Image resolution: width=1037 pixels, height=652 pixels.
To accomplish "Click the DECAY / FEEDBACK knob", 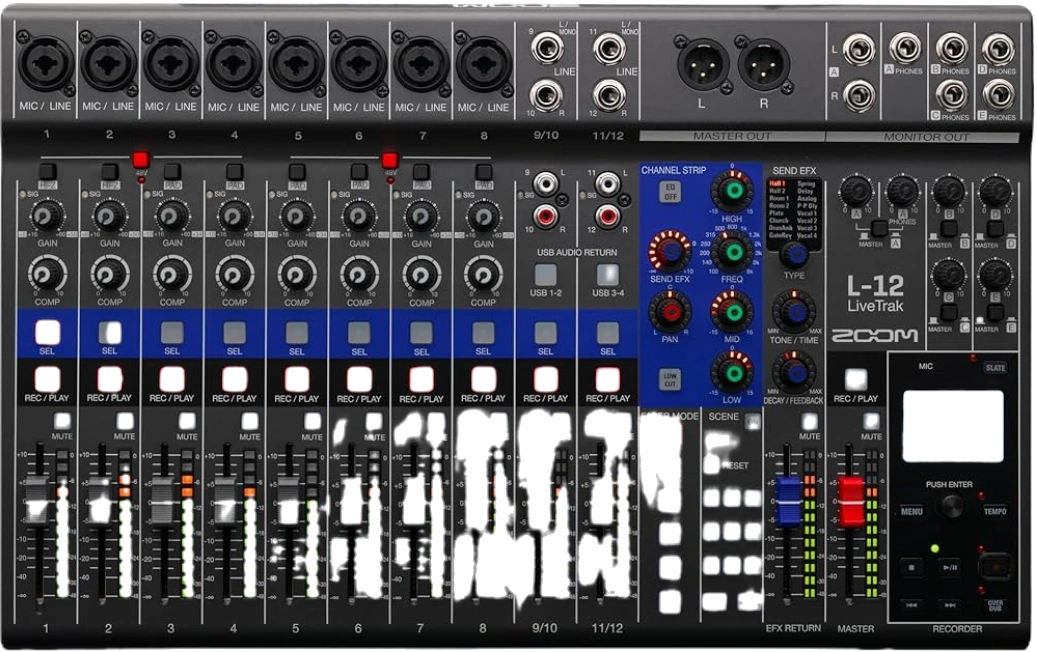I will click(794, 372).
